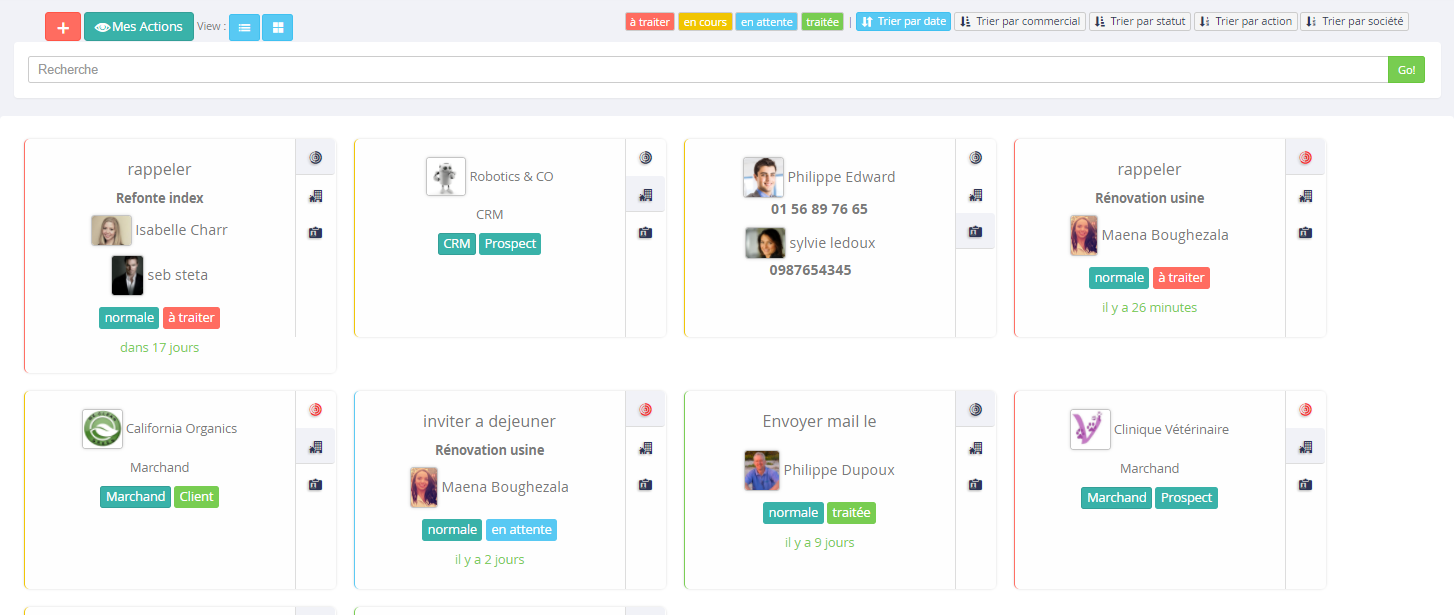This screenshot has width=1454, height=616.
Task: Open the Refonte index title
Action: (x=160, y=198)
